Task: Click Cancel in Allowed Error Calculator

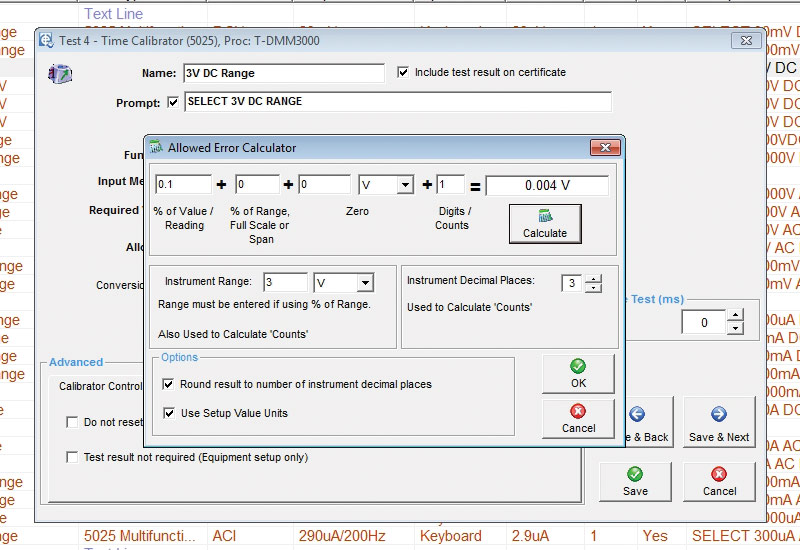Action: 578,418
